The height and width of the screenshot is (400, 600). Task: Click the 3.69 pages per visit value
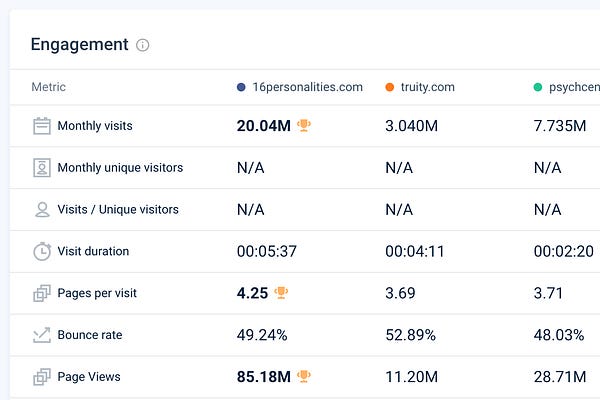[400, 293]
